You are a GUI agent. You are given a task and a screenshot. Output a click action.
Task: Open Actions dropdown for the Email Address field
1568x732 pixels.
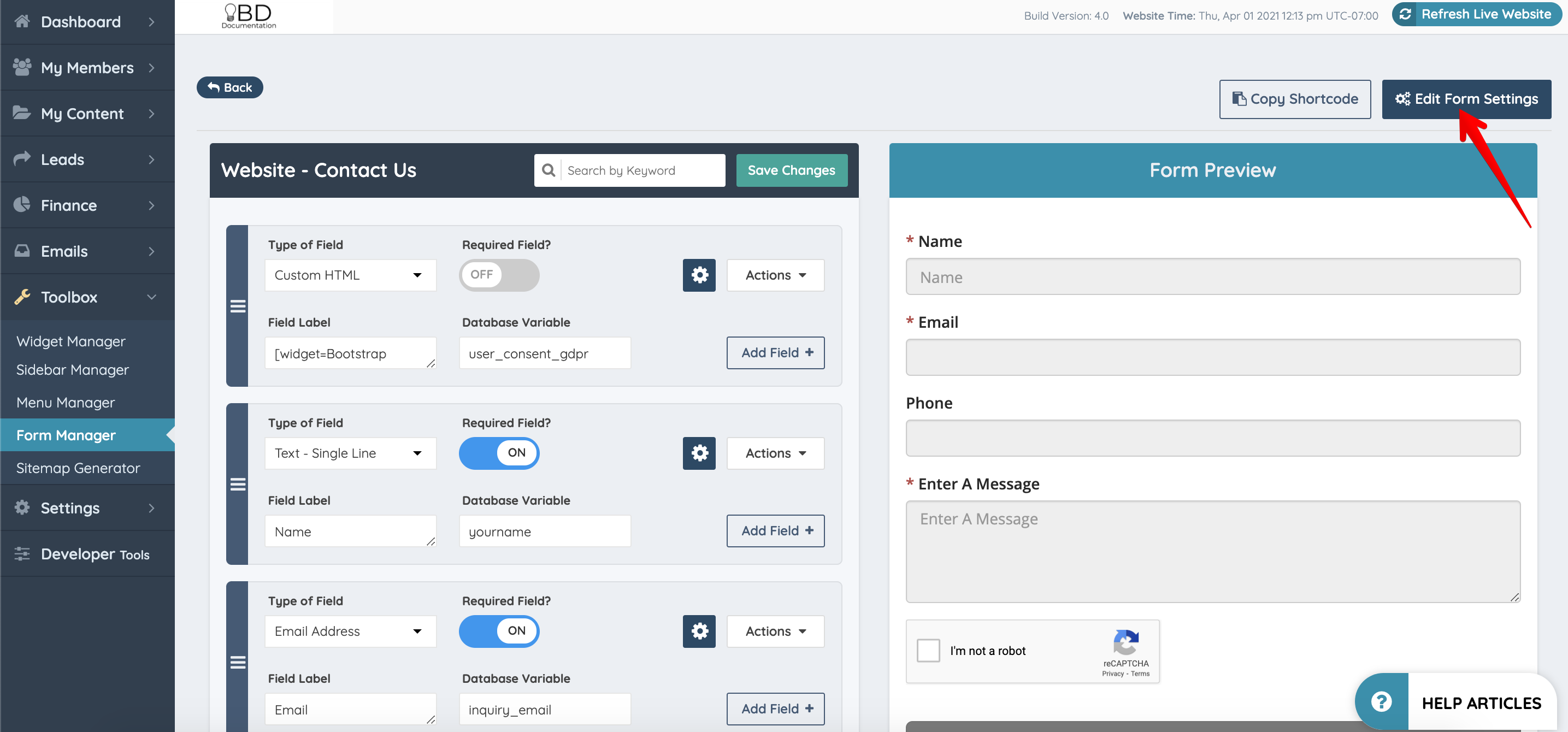click(775, 631)
